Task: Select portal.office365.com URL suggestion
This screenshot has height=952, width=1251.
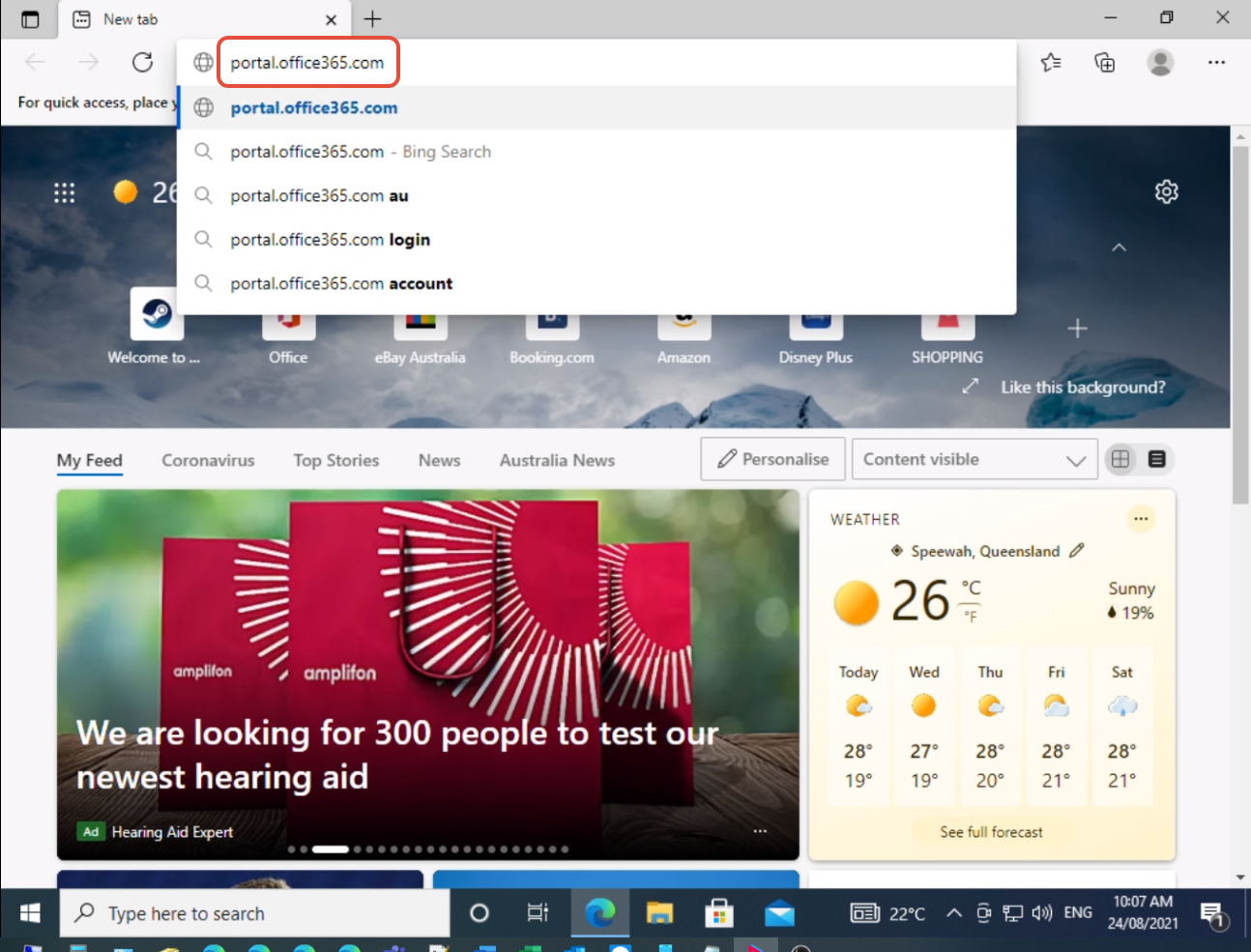Action: click(596, 108)
